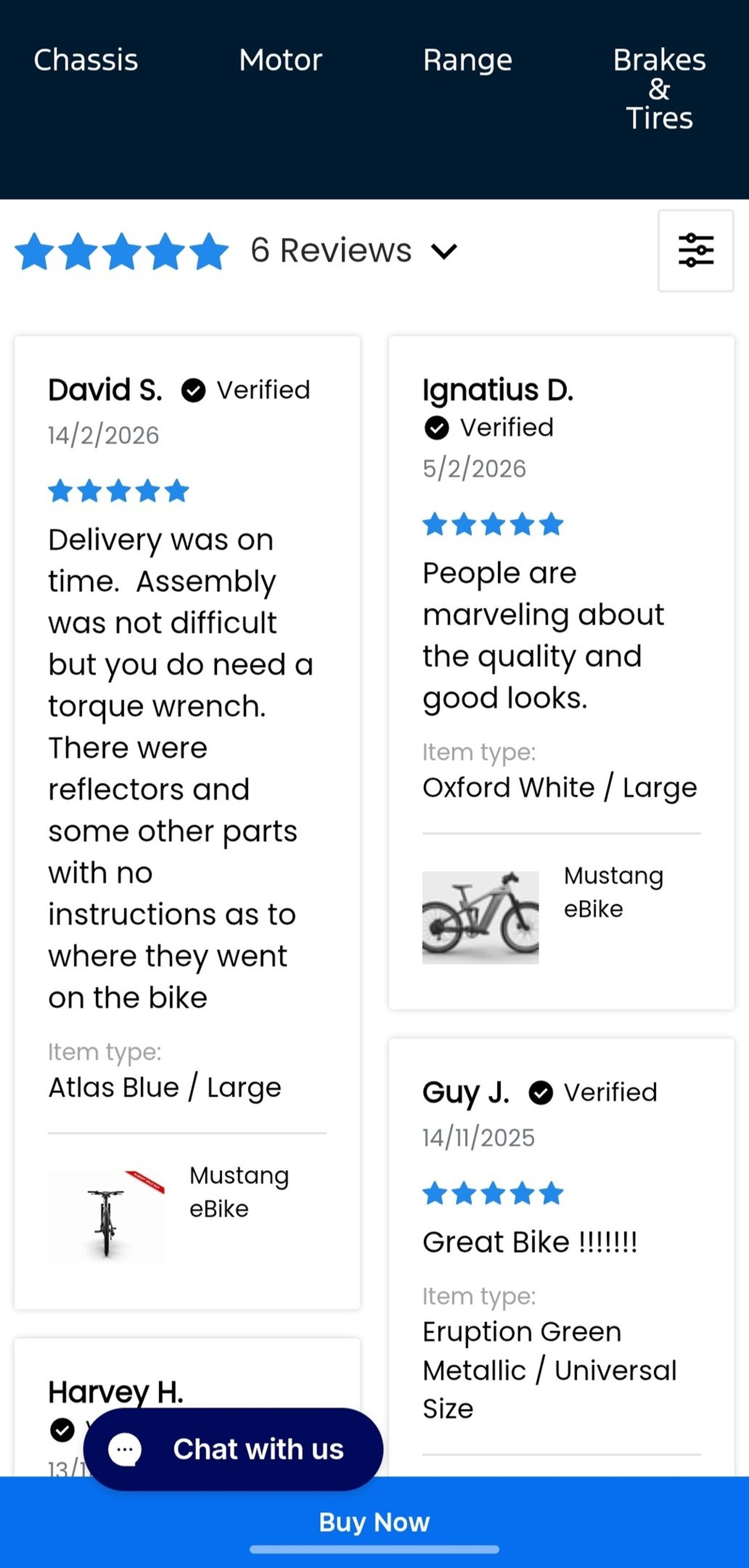Click grey bike thumbnail in Ignatius's review
This screenshot has width=749, height=1568.
[480, 917]
